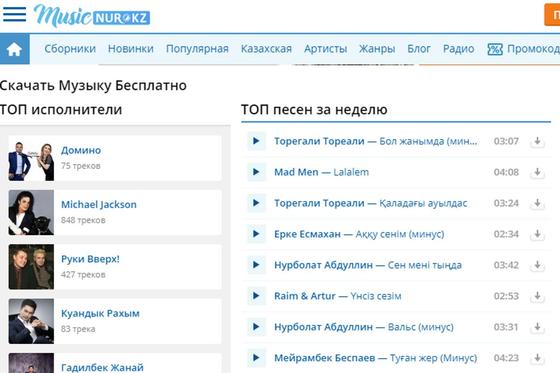Open the Артисты menu item
Screen dimensions: 560x373
click(x=325, y=49)
